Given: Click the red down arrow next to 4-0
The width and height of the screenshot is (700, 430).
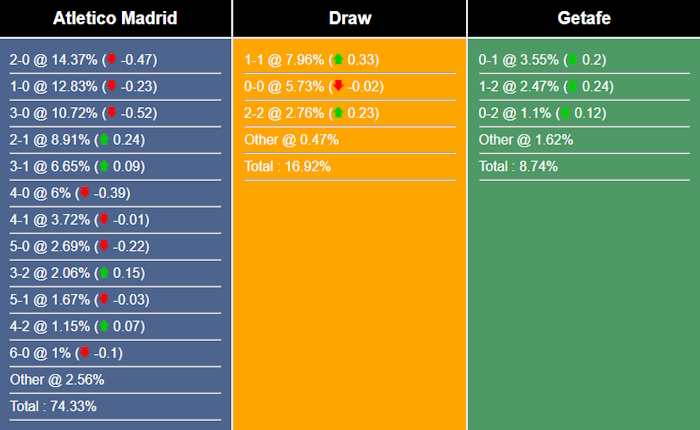Looking at the screenshot, I should tap(85, 193).
